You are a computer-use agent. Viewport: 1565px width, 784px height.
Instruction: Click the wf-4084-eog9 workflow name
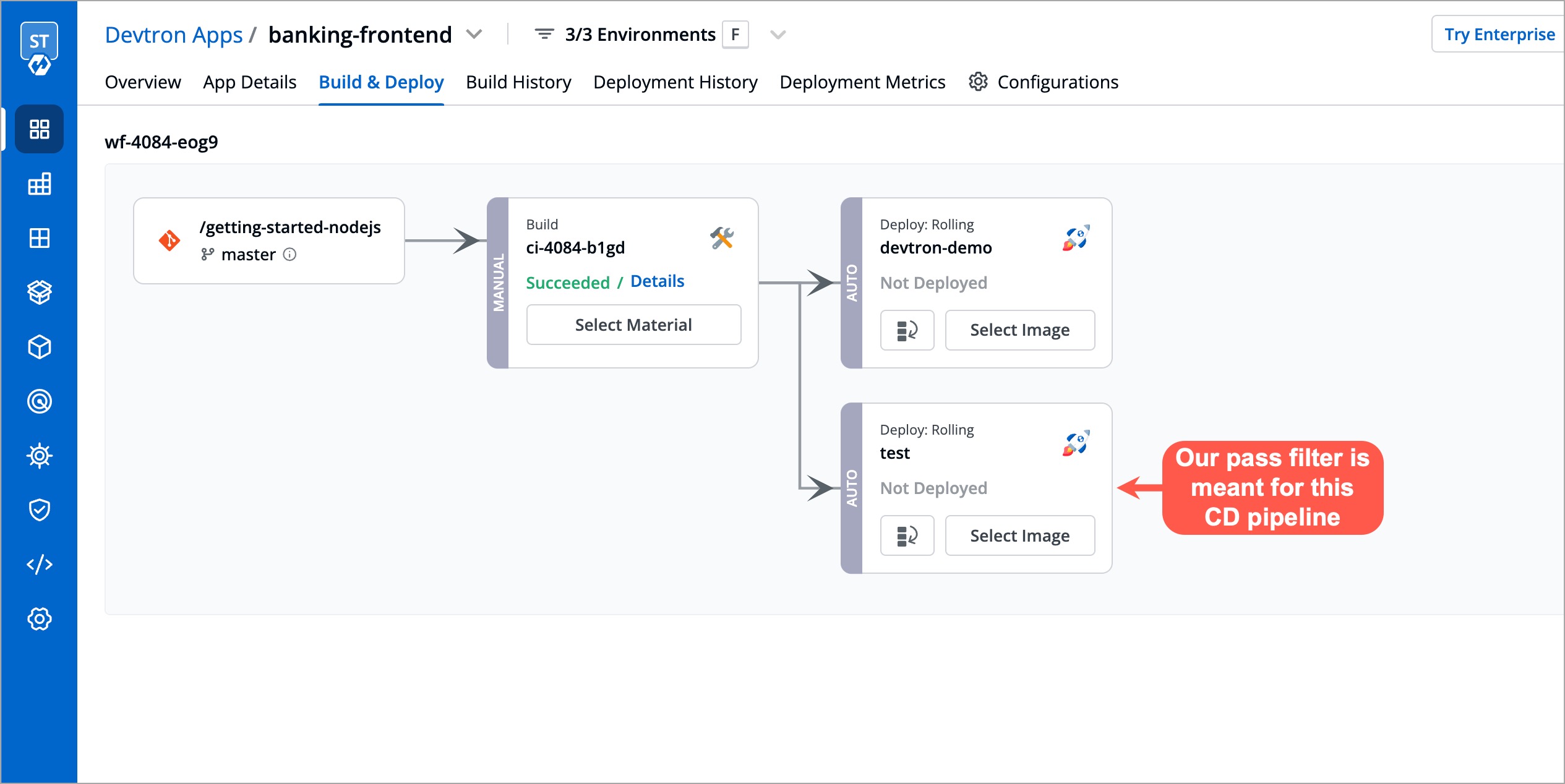pyautogui.click(x=161, y=142)
